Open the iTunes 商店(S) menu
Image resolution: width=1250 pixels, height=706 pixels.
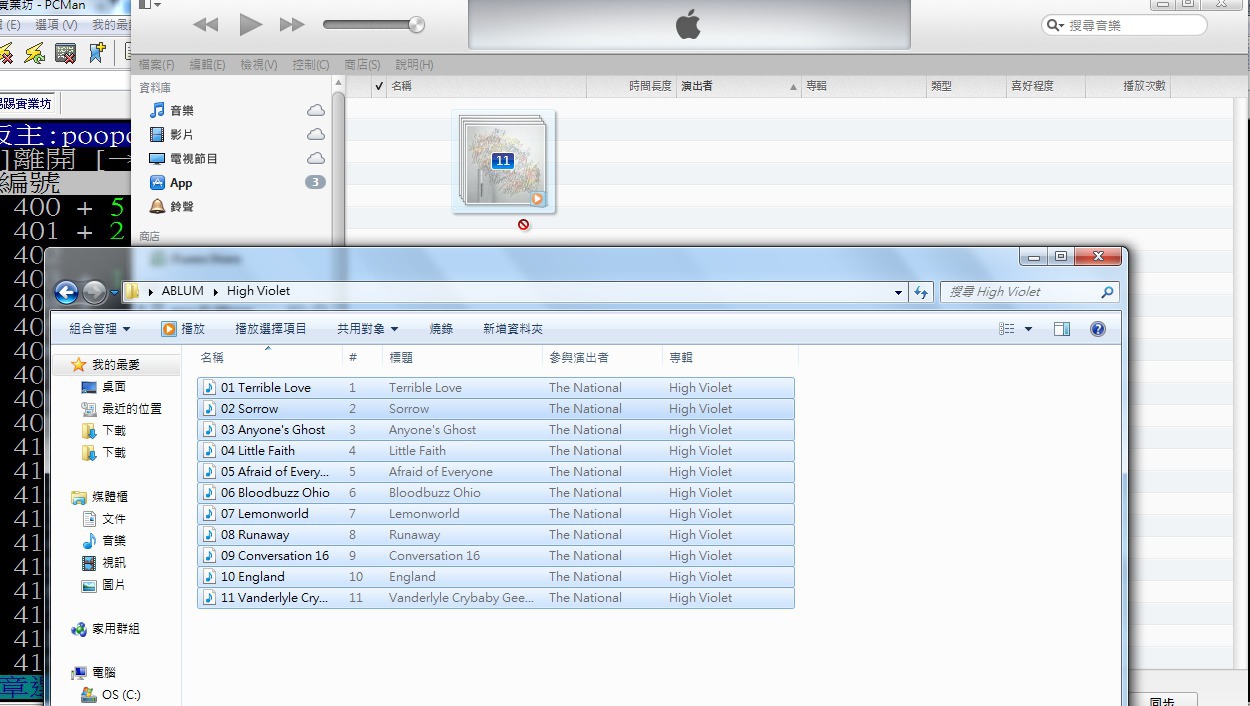click(x=362, y=64)
